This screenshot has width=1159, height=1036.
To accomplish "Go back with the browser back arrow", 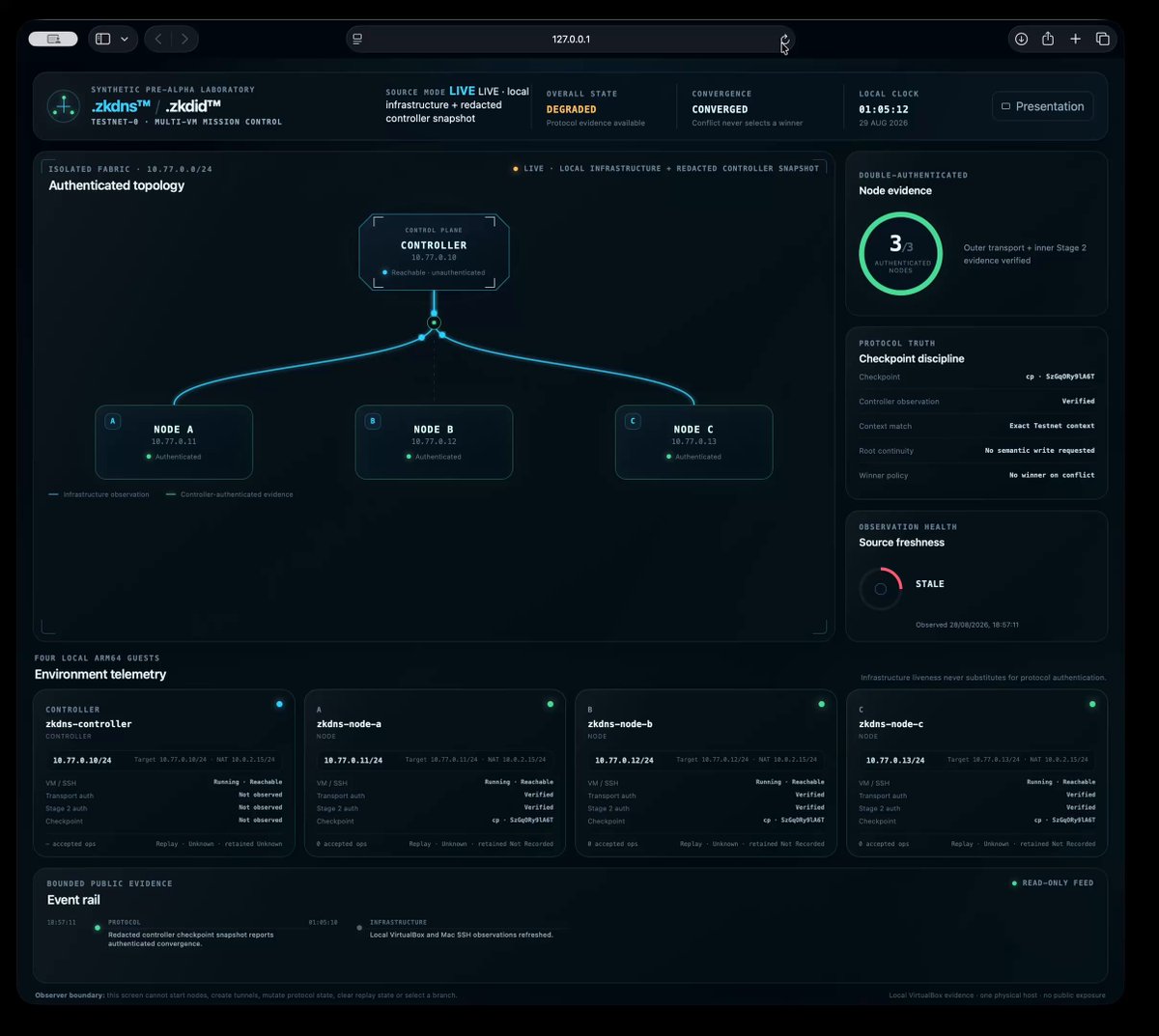I will (158, 39).
